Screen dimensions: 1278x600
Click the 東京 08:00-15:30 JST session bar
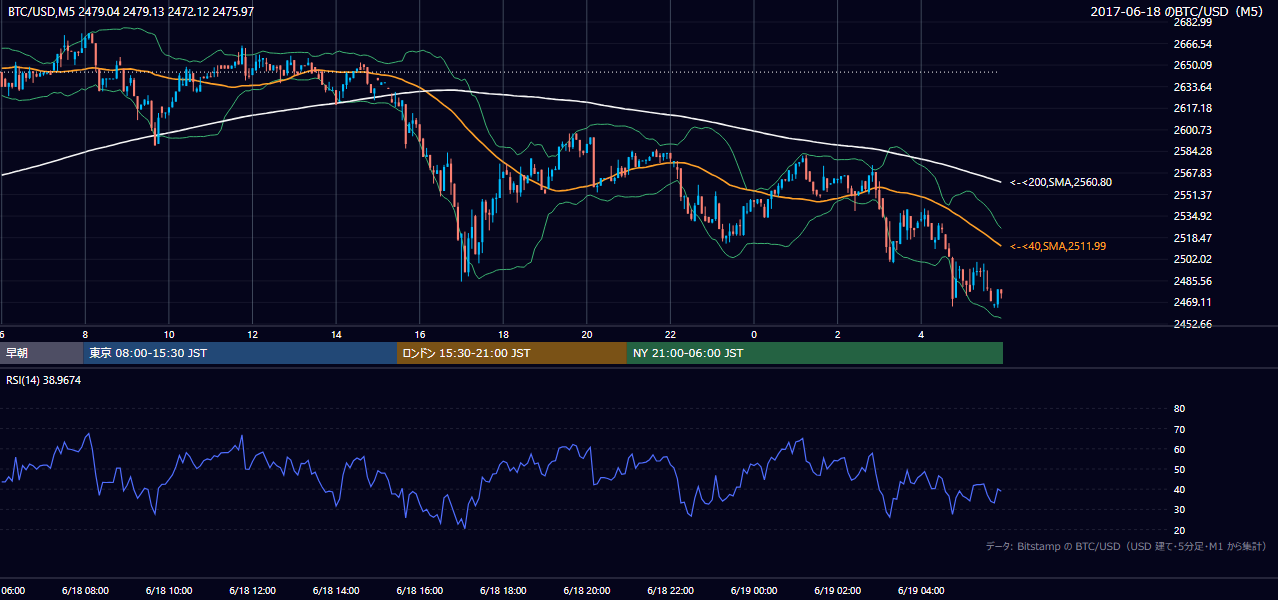tap(240, 353)
